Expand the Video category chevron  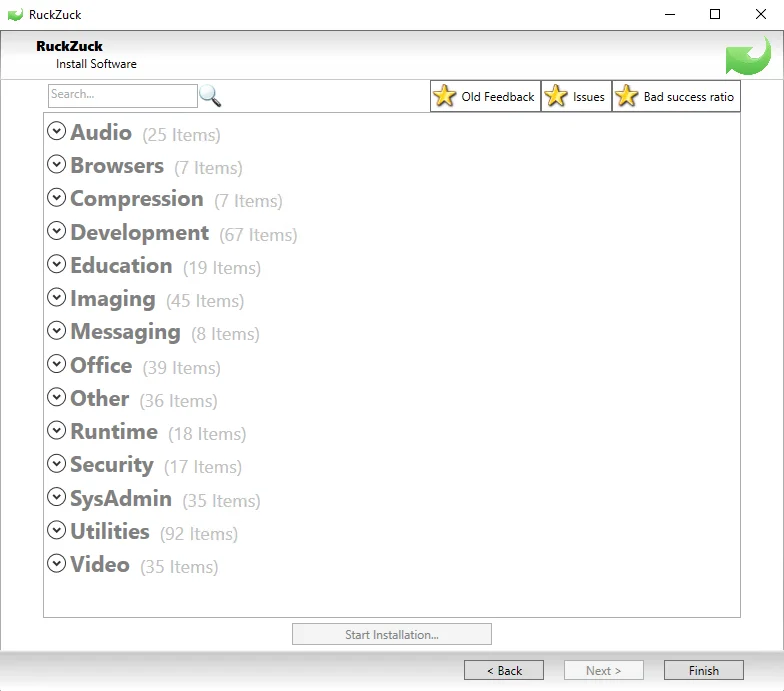click(57, 564)
